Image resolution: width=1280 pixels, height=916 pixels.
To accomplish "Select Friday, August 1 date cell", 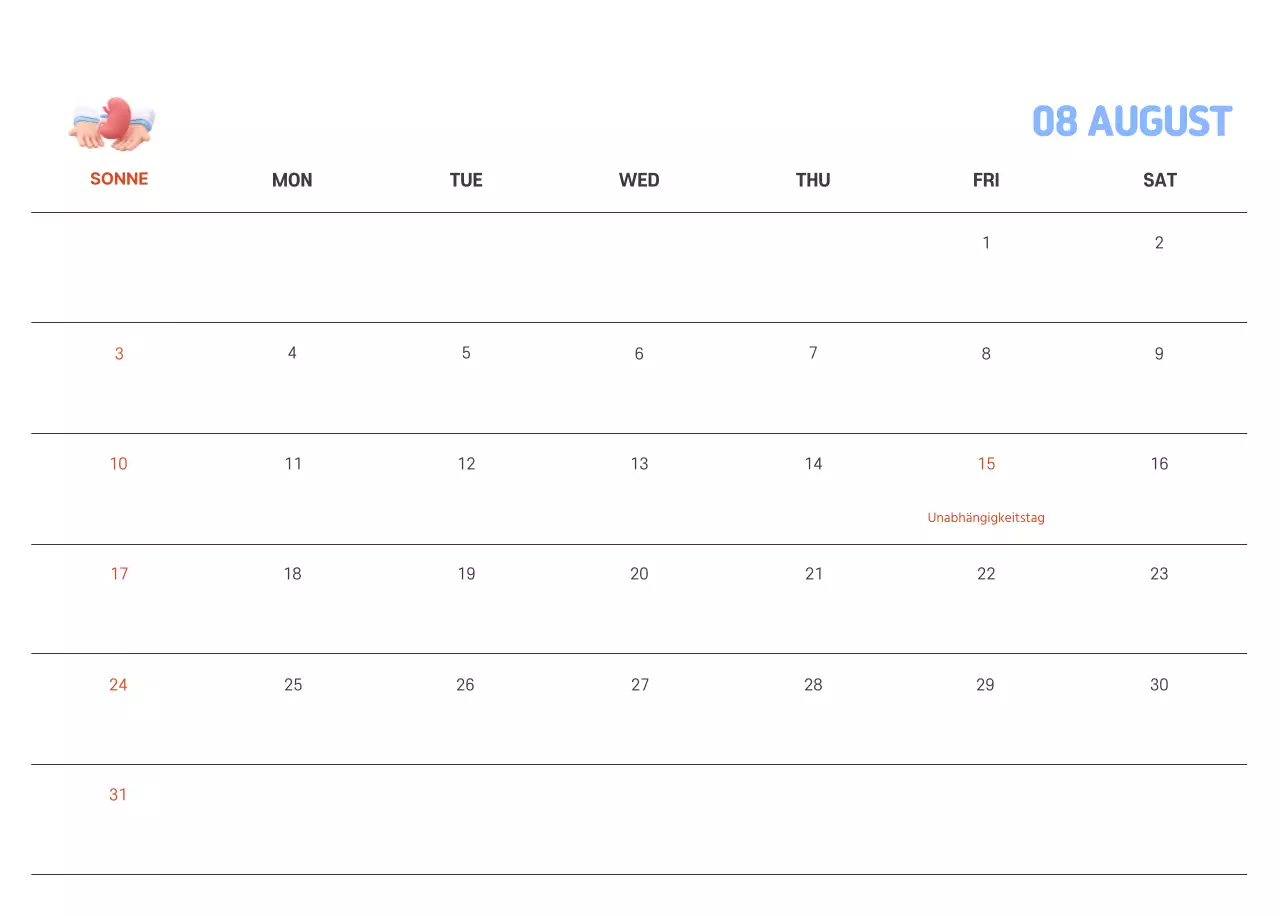I will [986, 243].
